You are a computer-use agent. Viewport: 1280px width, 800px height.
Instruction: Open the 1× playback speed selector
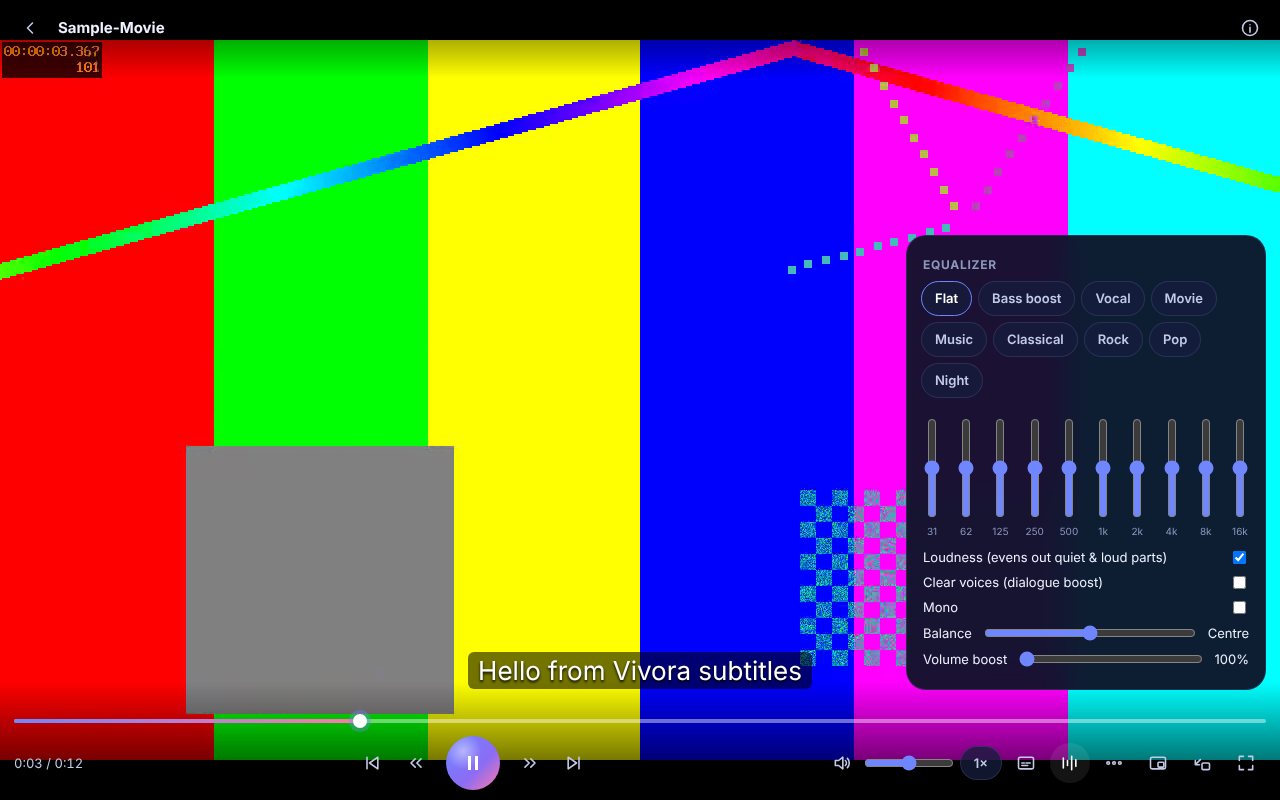[981, 763]
